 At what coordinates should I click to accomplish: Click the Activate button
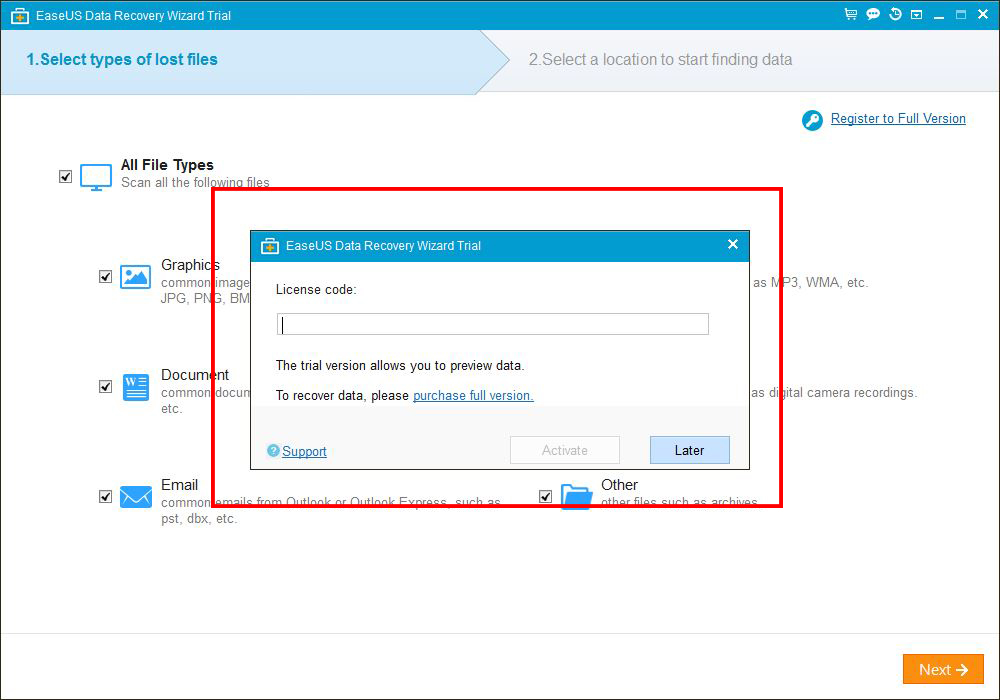564,450
